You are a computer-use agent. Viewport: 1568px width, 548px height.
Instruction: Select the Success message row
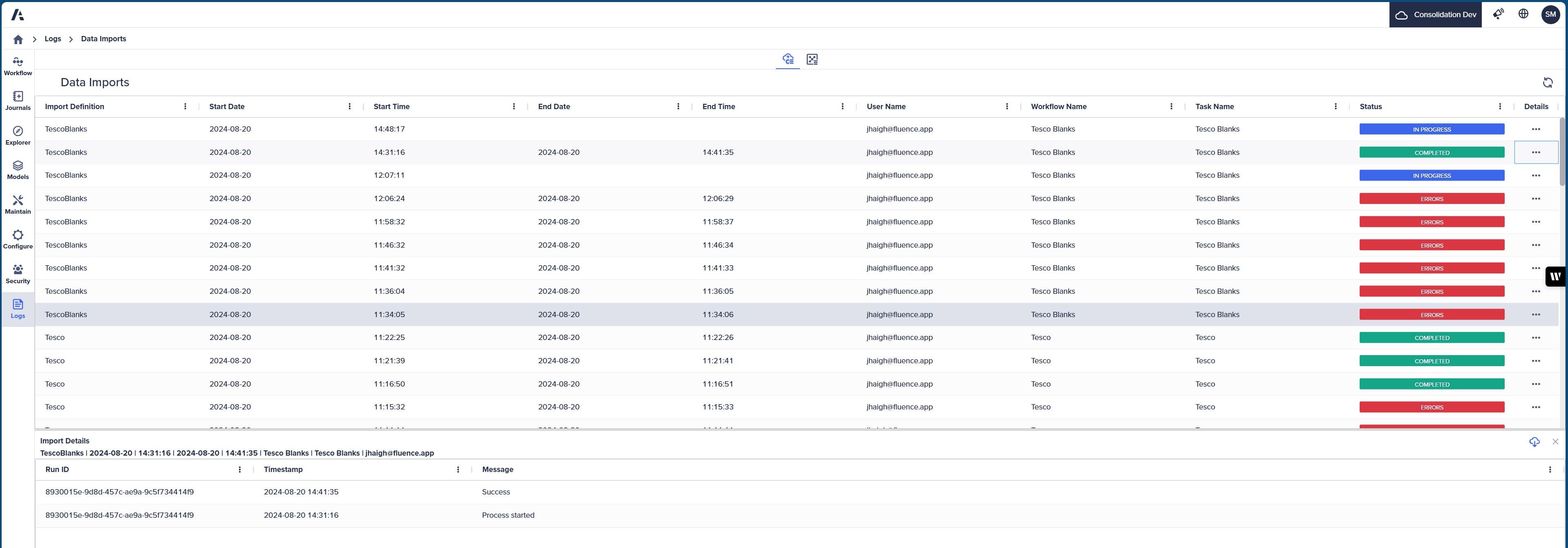point(799,492)
